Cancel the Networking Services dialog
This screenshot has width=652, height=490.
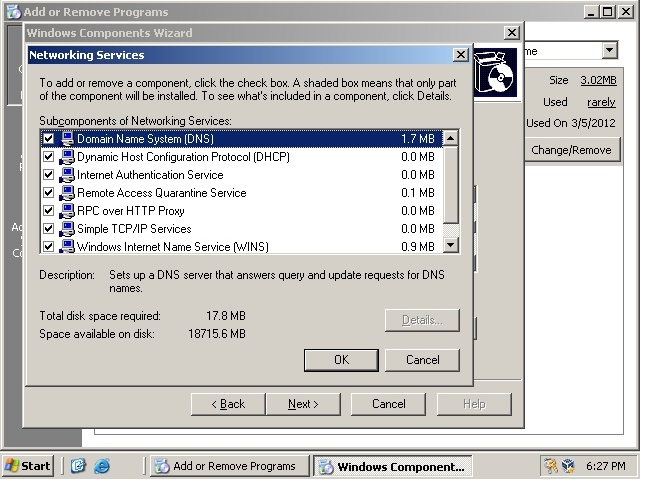click(x=422, y=360)
